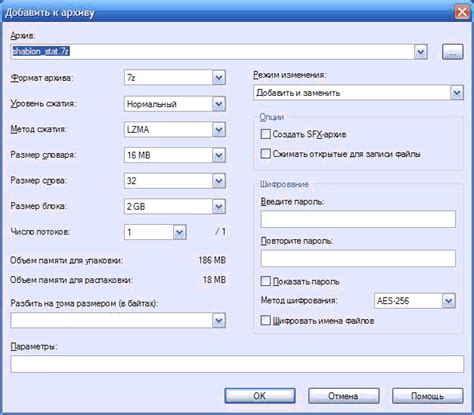Image resolution: width=474 pixels, height=415 pixels.
Task: Open help with the Помощь button
Action: (x=428, y=396)
